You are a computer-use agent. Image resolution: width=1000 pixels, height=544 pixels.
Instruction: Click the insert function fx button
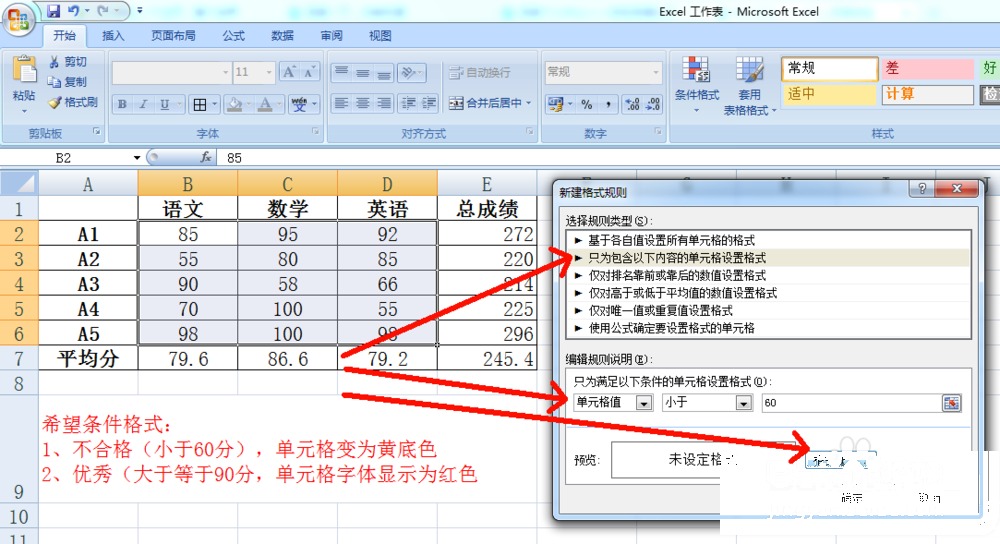pyautogui.click(x=205, y=157)
